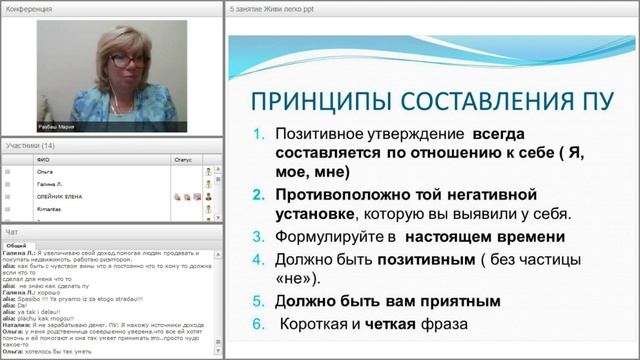The height and width of the screenshot is (360, 640).
Task: Click slide point 'Формулируйте в настоящем времени'
Action: (420, 237)
